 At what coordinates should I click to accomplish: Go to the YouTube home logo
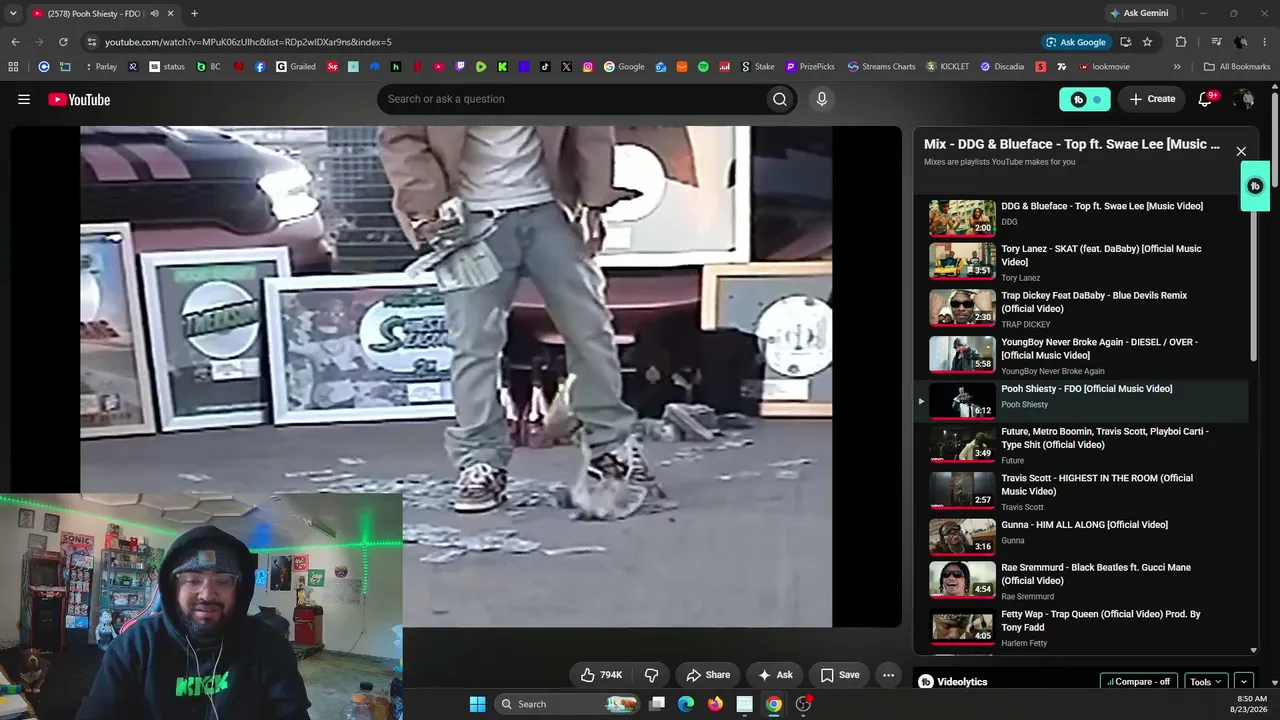pos(79,99)
